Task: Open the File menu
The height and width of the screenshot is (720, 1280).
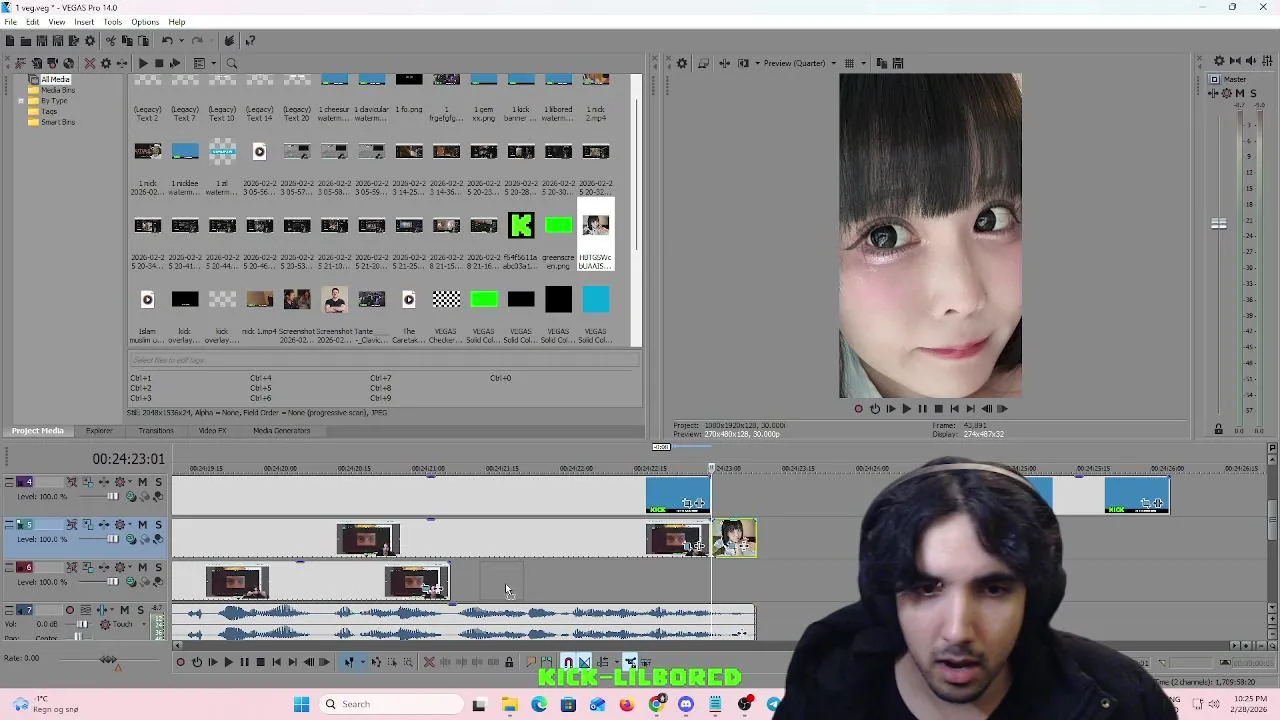Action: coord(10,22)
